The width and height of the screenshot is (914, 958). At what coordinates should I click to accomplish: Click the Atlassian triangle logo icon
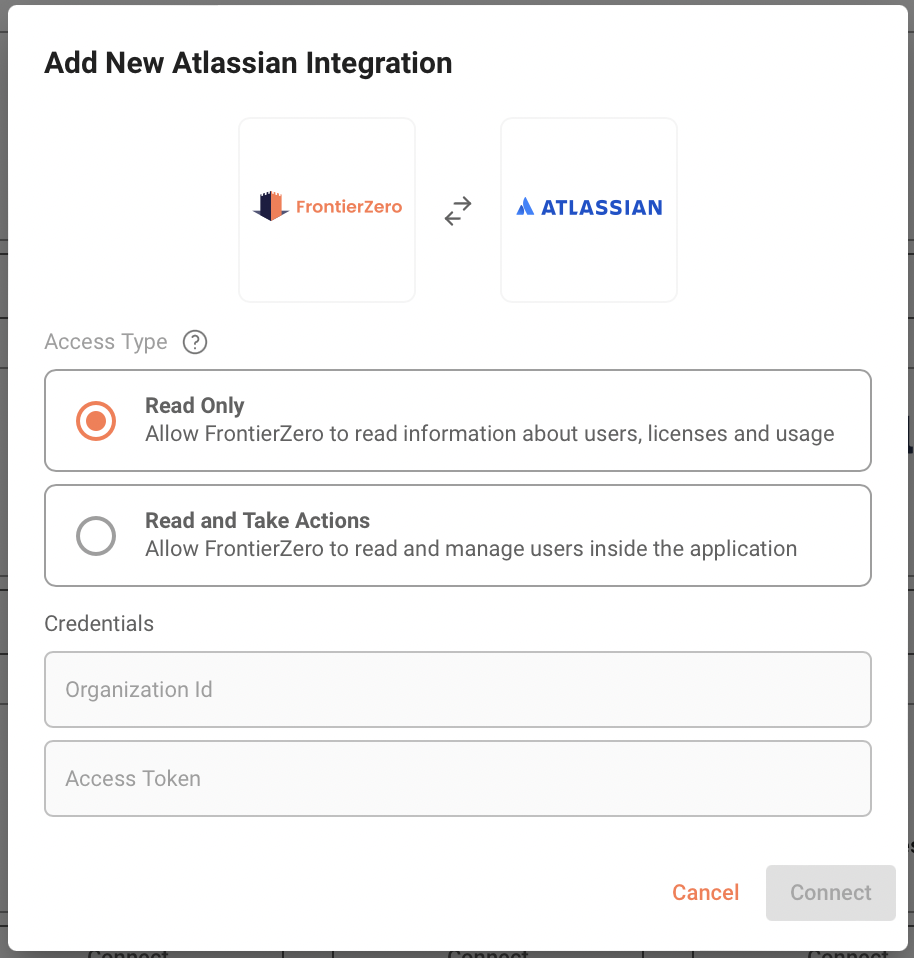pyautogui.click(x=525, y=207)
